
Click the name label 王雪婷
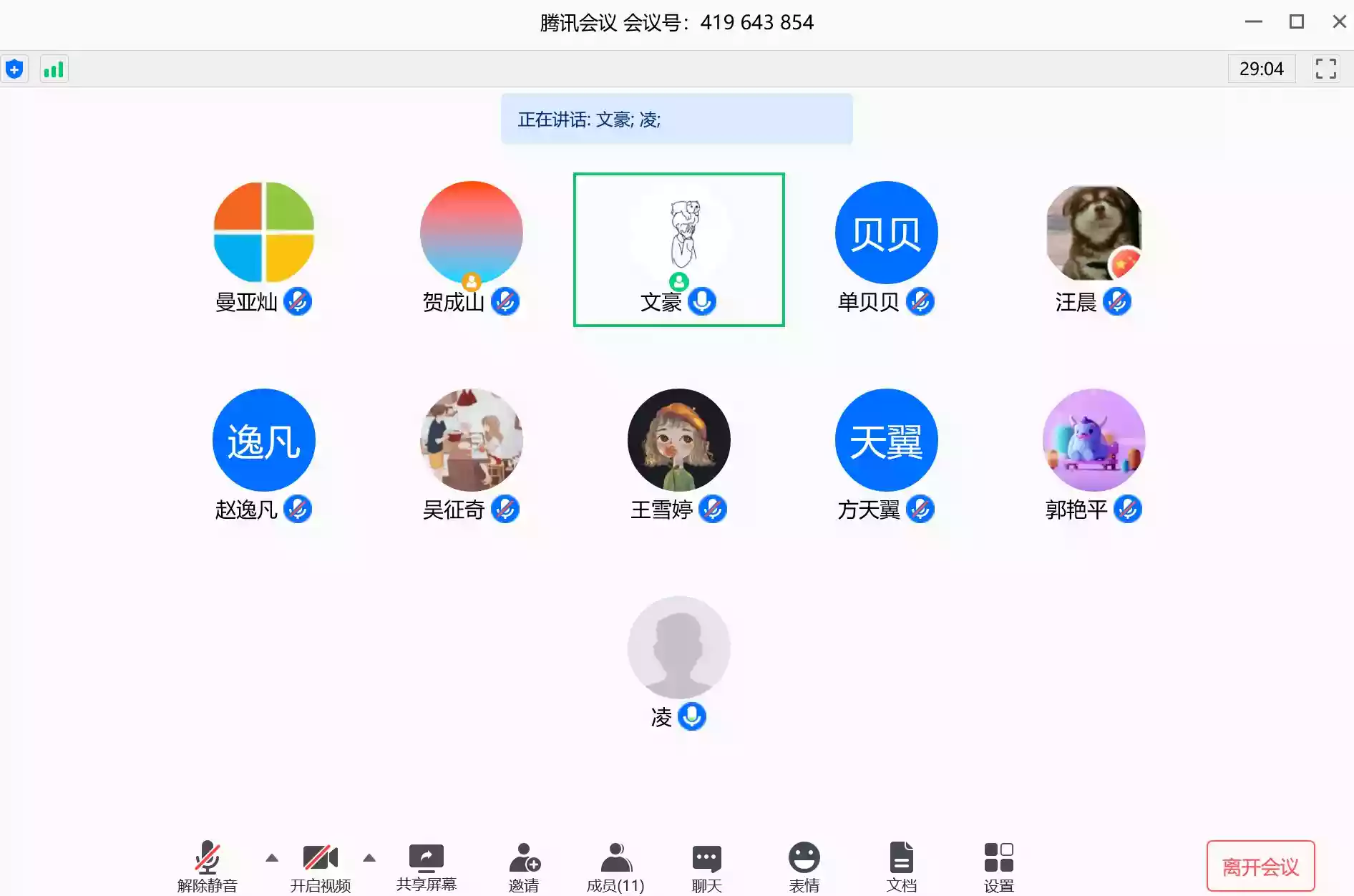pyautogui.click(x=661, y=510)
